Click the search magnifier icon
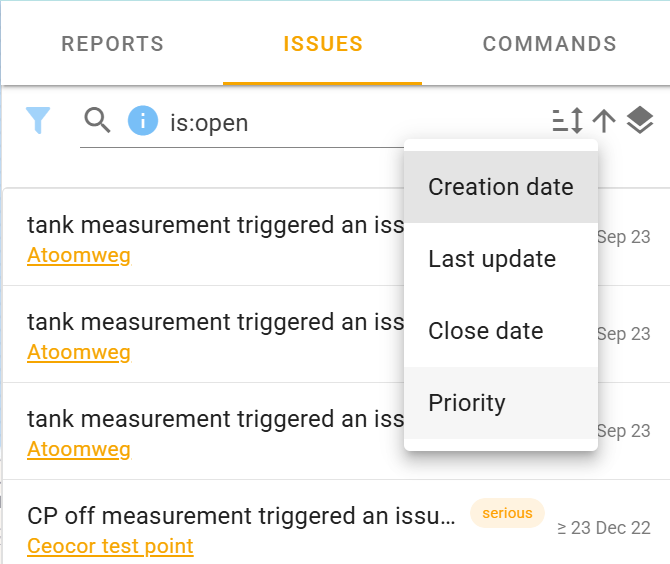This screenshot has width=670, height=564. (97, 122)
